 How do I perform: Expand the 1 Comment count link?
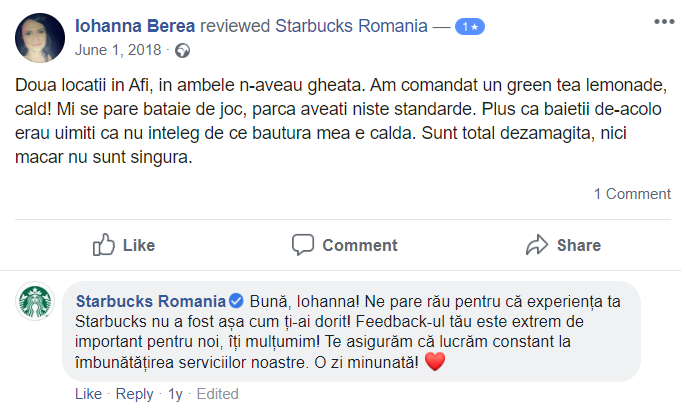pyautogui.click(x=632, y=194)
